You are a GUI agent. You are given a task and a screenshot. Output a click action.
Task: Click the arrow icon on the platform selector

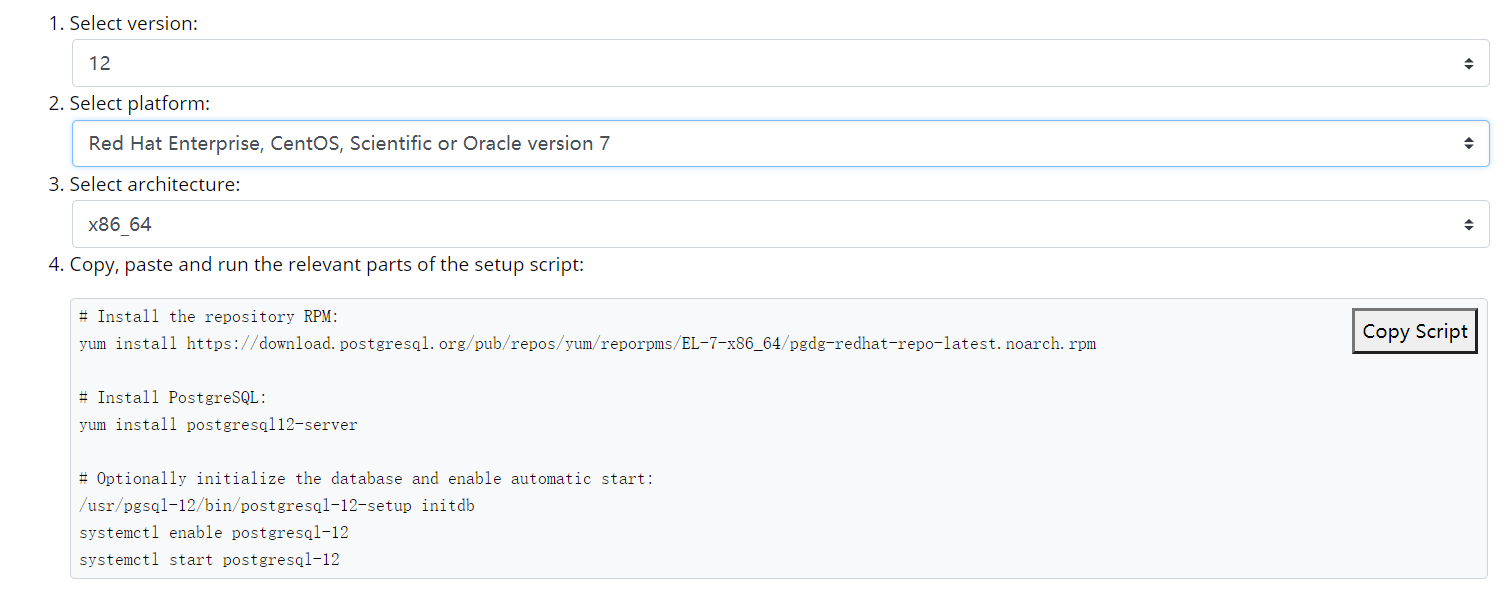[x=1468, y=143]
